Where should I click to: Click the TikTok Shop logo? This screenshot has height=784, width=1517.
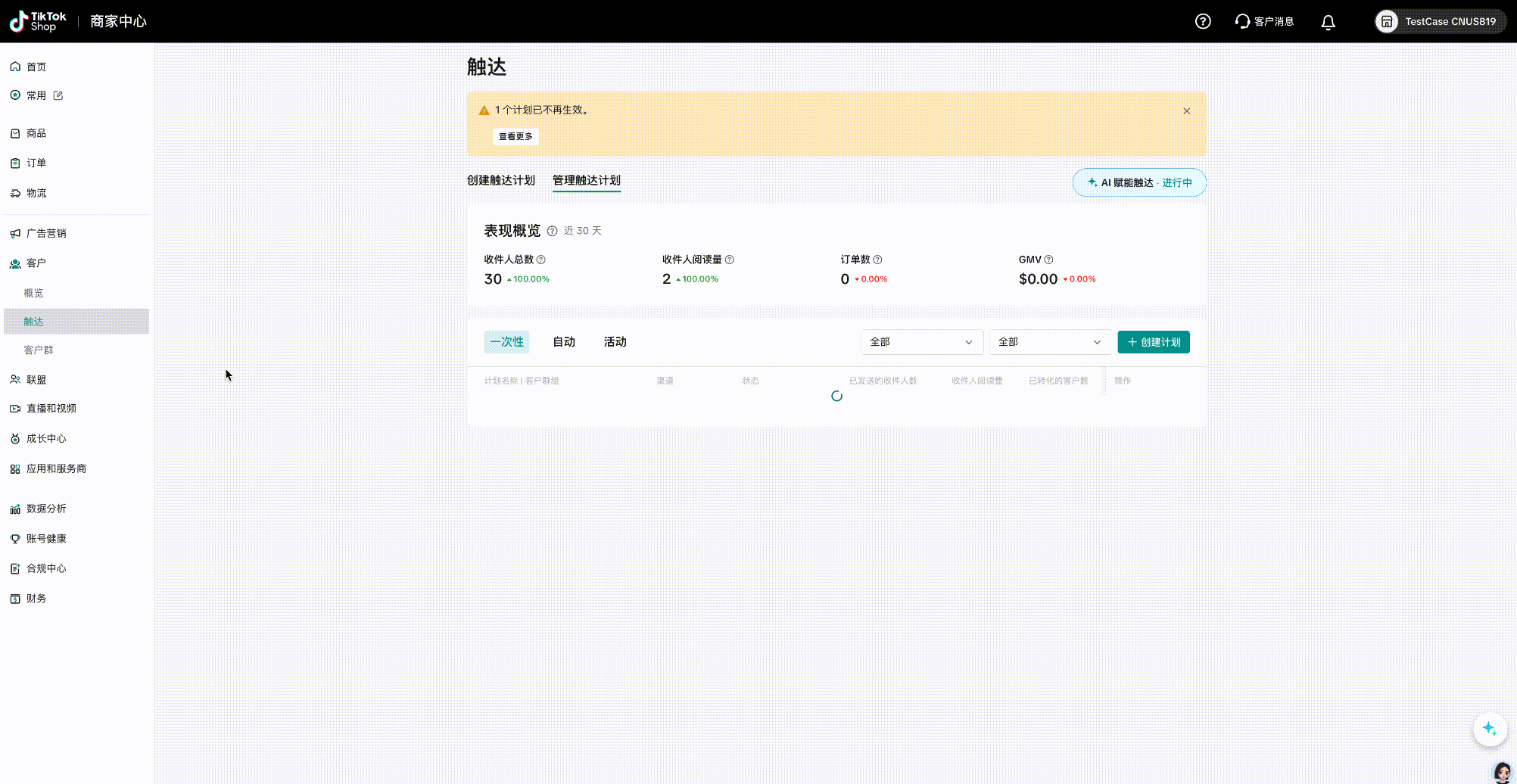[x=38, y=21]
